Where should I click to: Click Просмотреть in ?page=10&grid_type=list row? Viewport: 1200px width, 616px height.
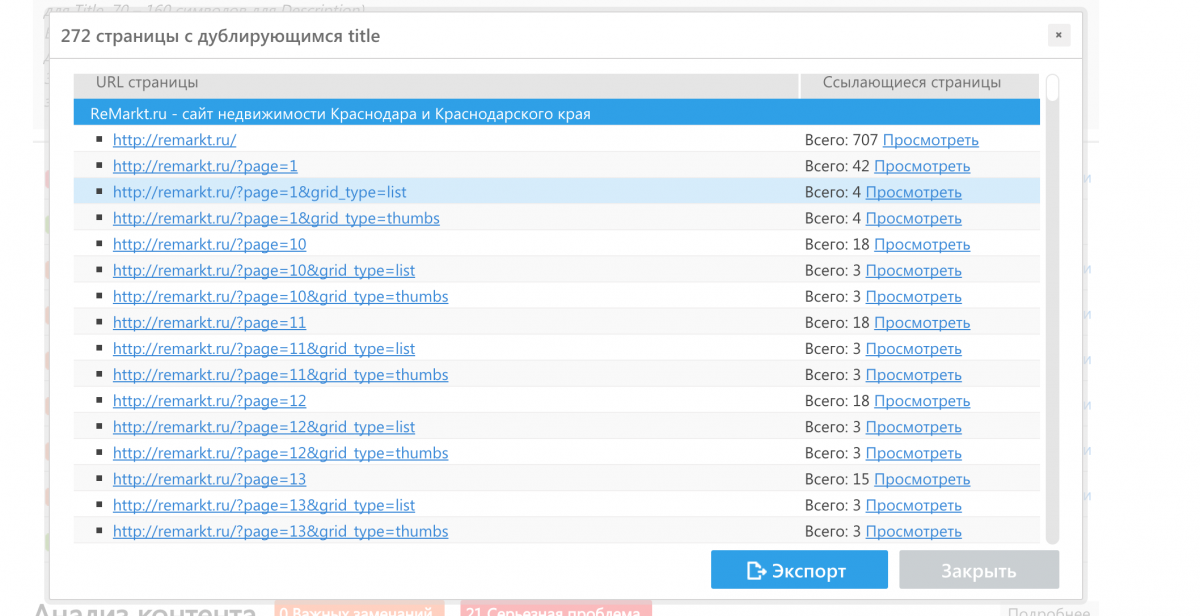pos(913,270)
